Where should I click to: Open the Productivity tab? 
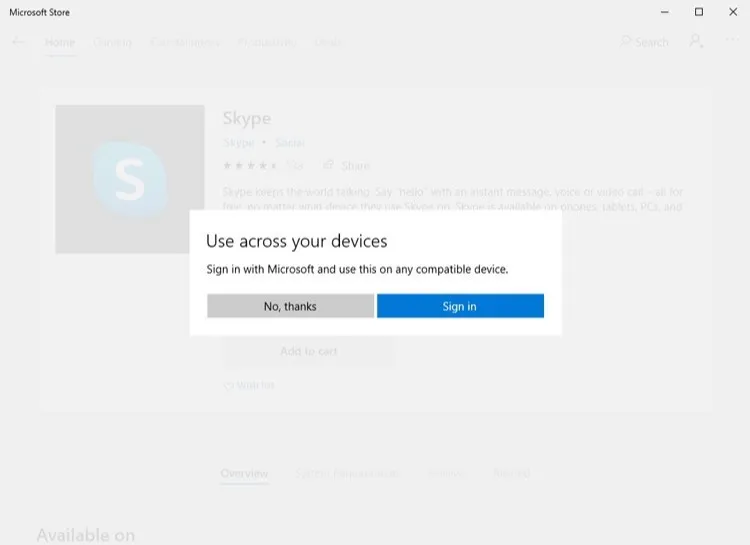[x=267, y=43]
